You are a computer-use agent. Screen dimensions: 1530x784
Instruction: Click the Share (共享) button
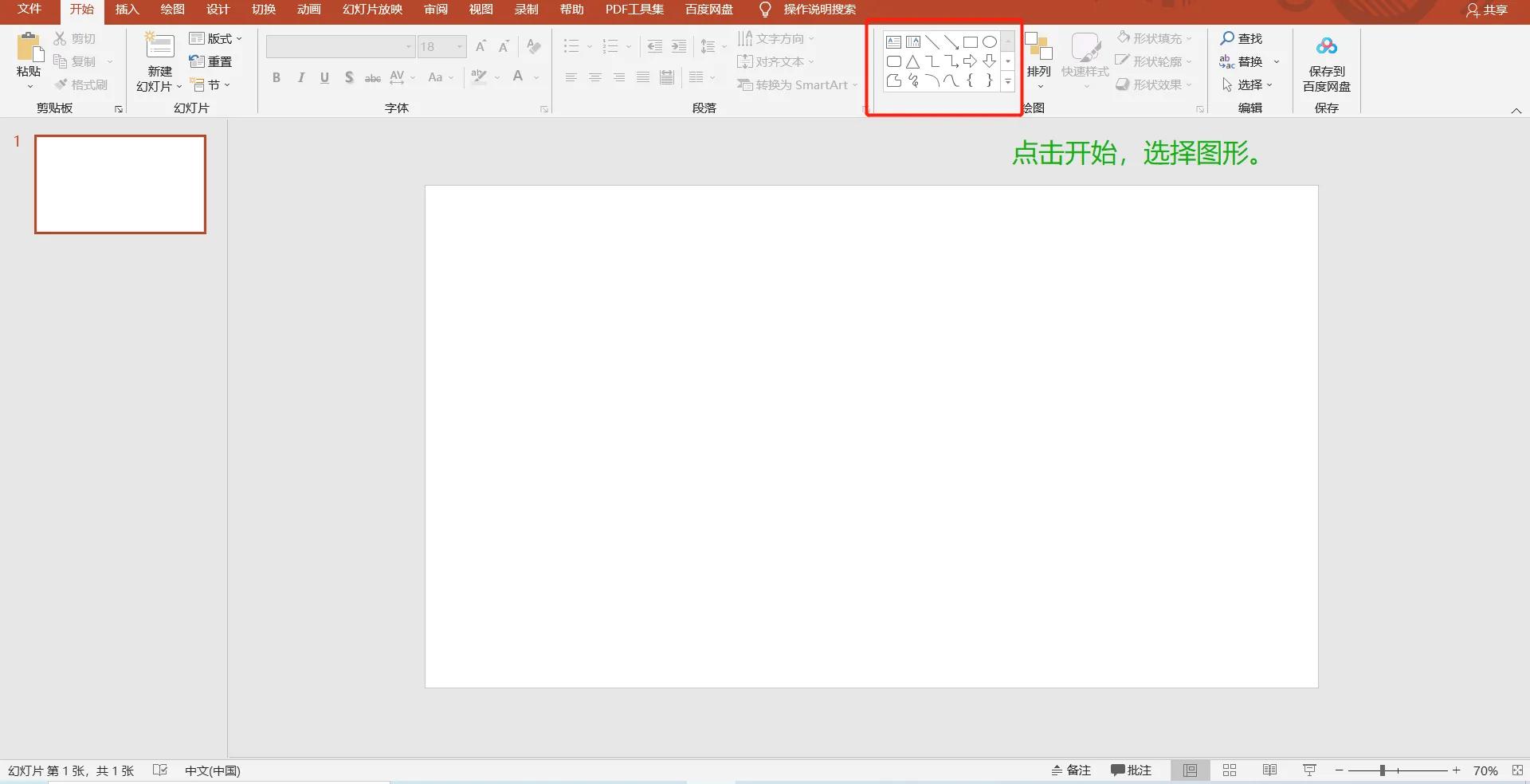click(x=1487, y=10)
